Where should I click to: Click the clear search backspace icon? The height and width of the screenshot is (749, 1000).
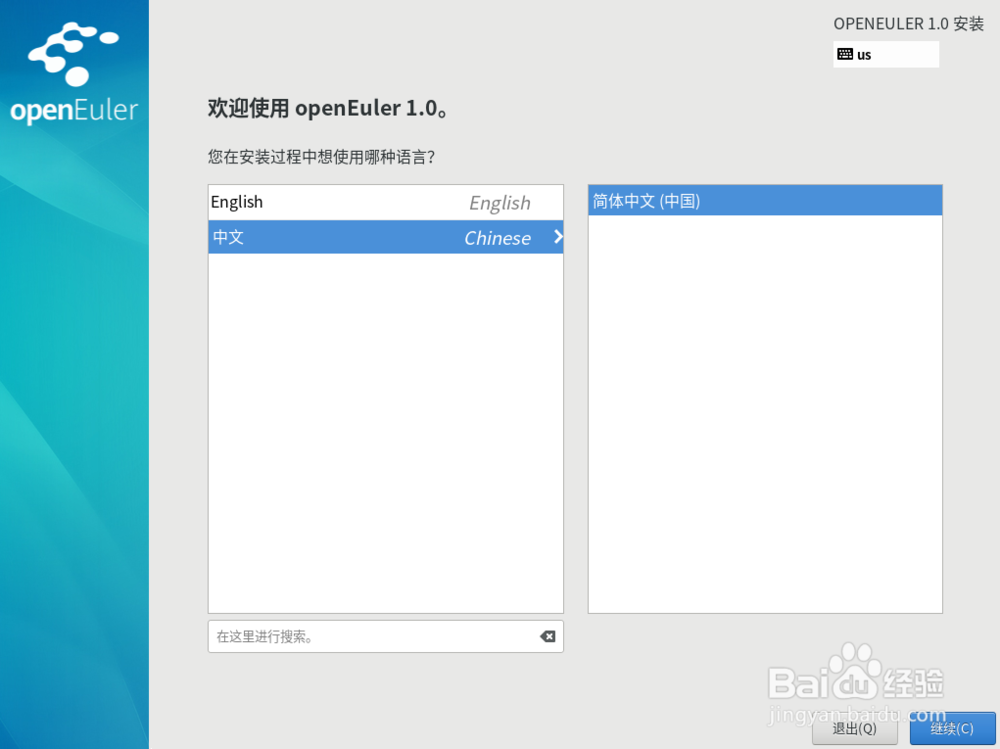tap(547, 636)
